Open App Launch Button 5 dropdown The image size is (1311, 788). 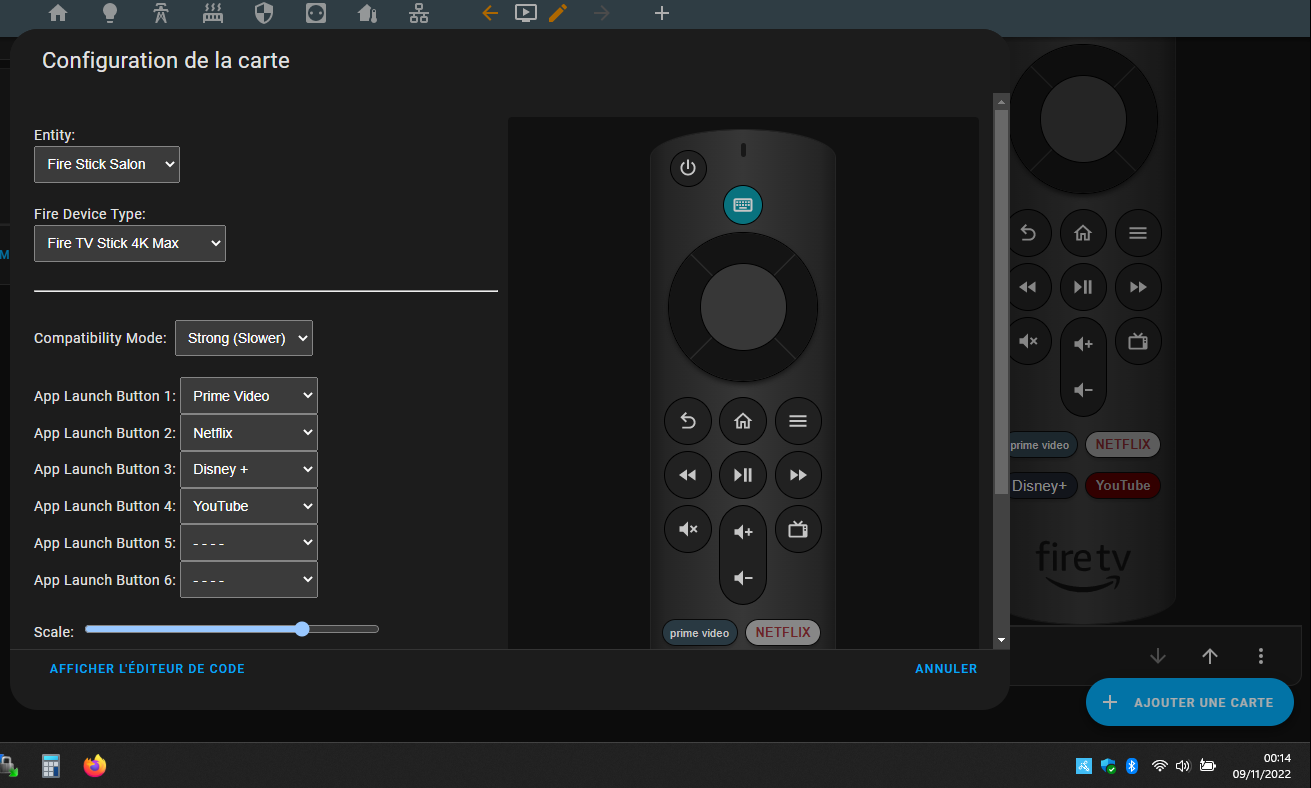249,543
